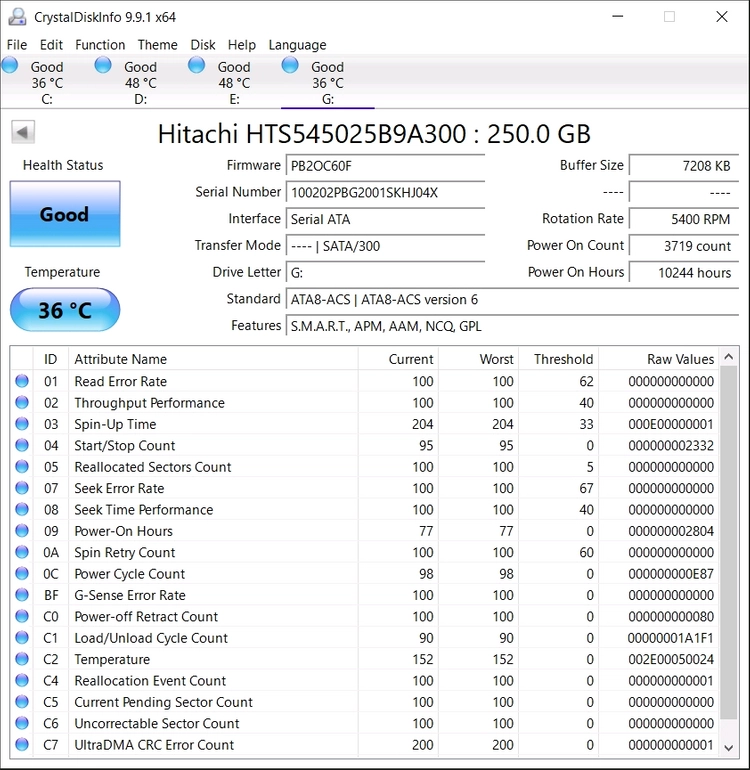Click the Attribute Name column header

pyautogui.click(x=213, y=359)
